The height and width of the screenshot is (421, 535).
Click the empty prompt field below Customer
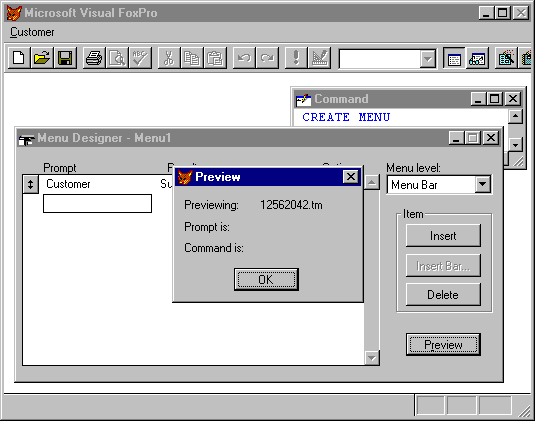(x=97, y=204)
